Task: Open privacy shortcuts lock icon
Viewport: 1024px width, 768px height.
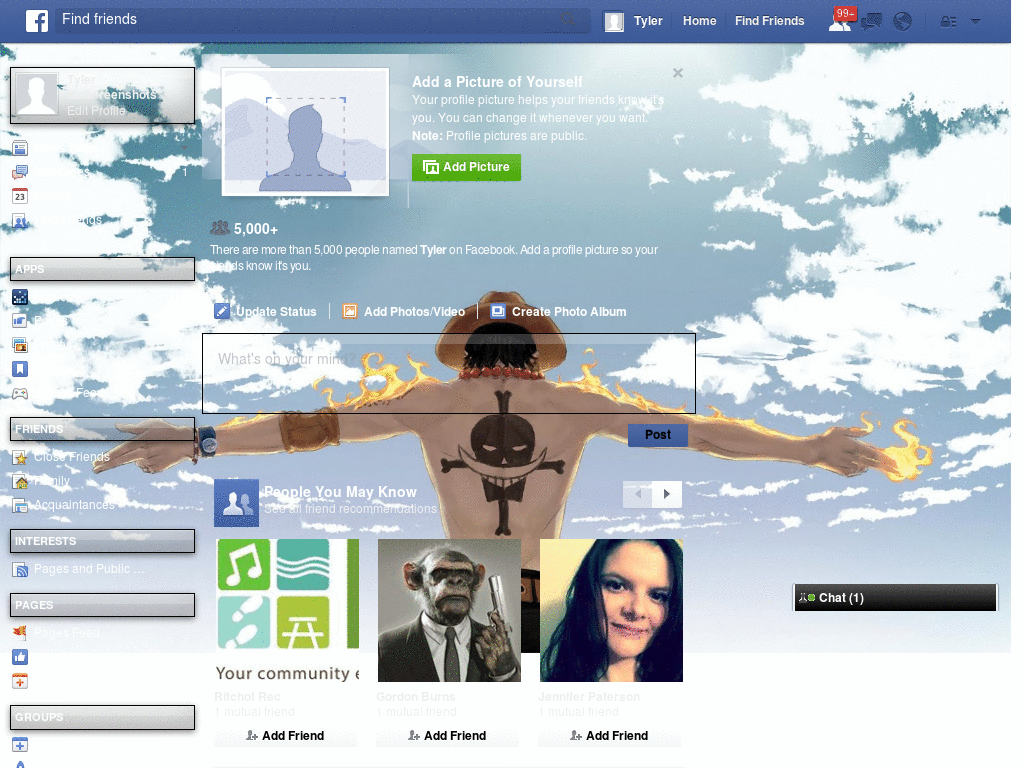Action: pos(948,22)
